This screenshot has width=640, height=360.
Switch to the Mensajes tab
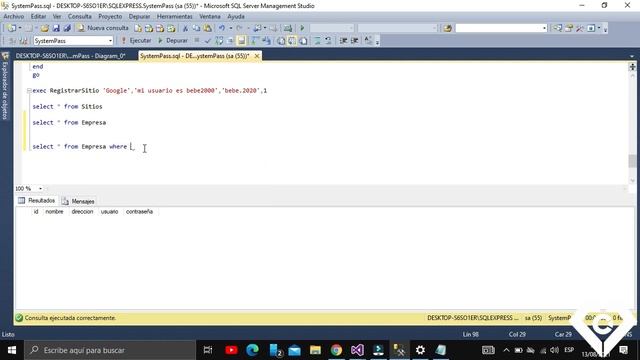78,201
